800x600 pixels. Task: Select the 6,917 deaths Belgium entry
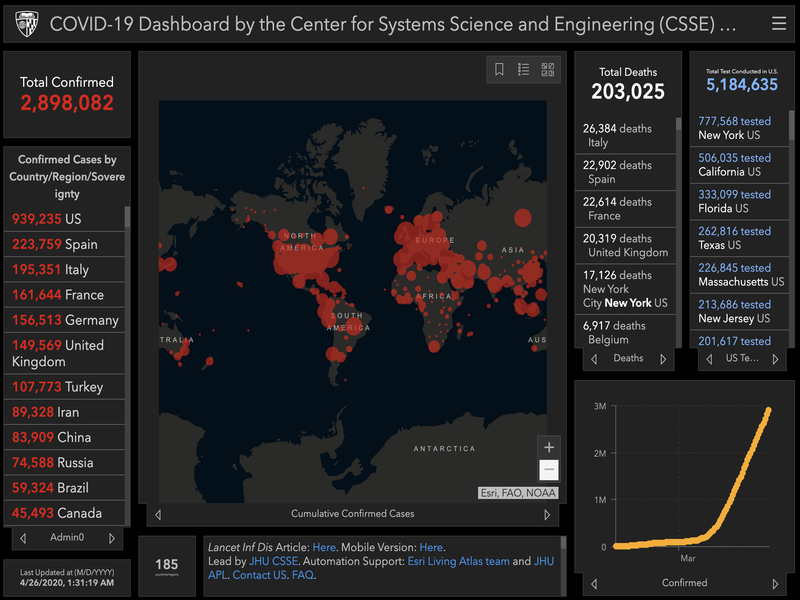tap(626, 332)
